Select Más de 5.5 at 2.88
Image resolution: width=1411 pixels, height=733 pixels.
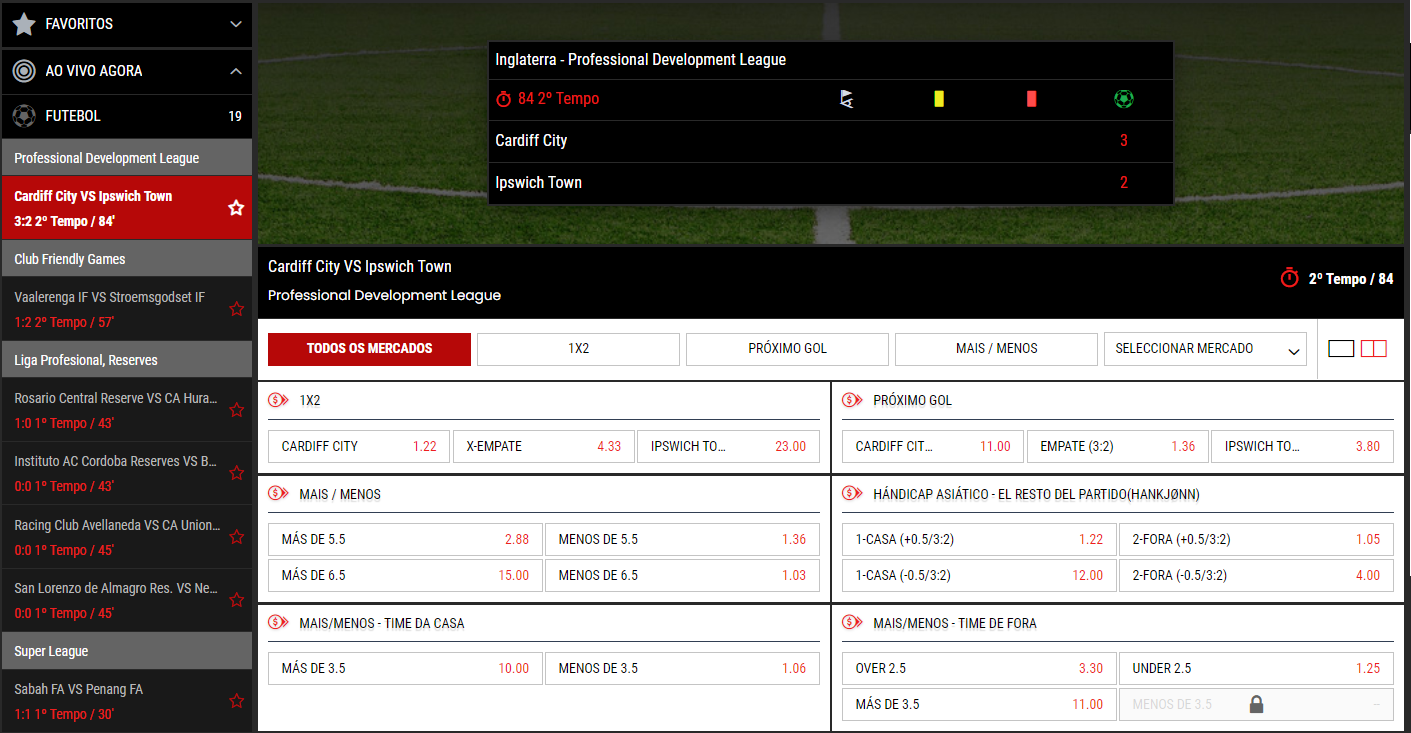pos(405,539)
